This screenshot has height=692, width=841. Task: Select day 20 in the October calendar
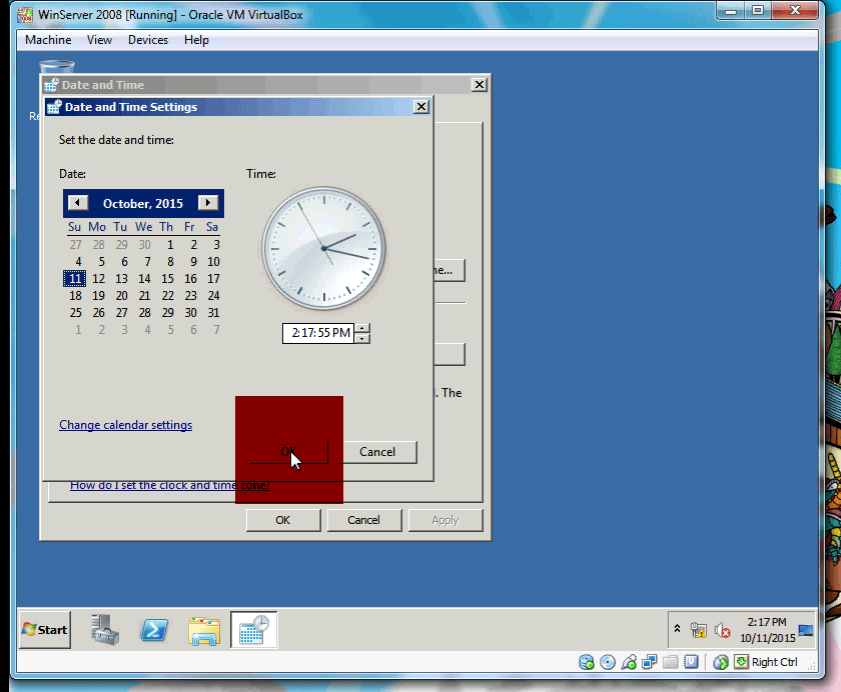pos(122,296)
